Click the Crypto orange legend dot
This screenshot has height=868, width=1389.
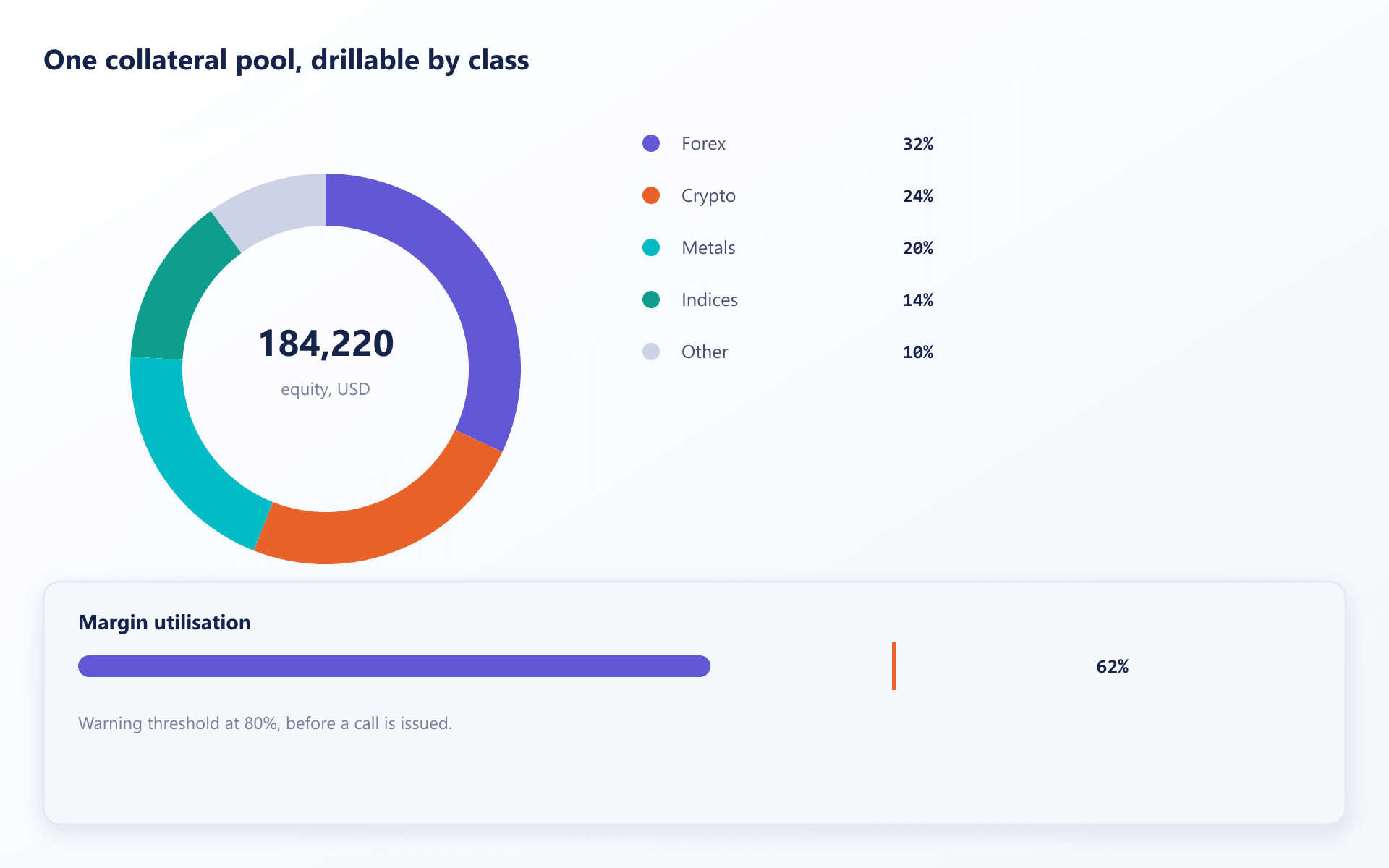[651, 195]
